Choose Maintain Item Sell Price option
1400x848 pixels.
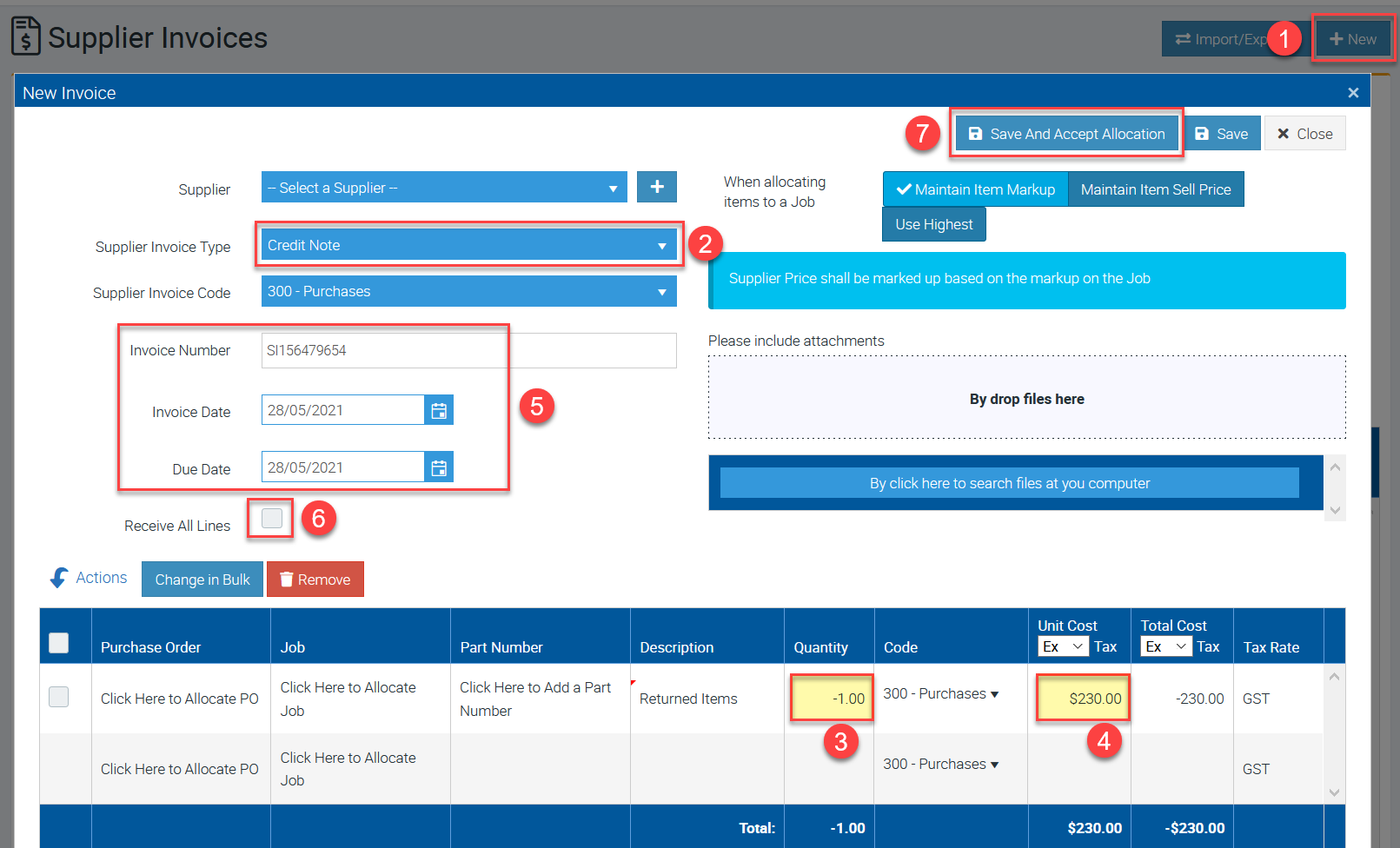[x=1155, y=189]
